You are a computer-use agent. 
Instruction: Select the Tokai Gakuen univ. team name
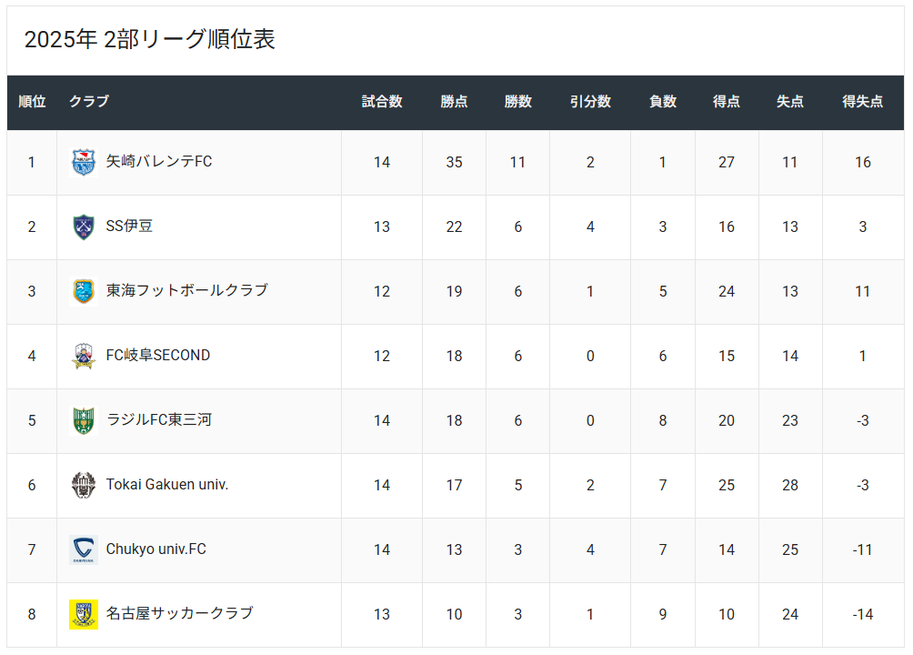[167, 484]
